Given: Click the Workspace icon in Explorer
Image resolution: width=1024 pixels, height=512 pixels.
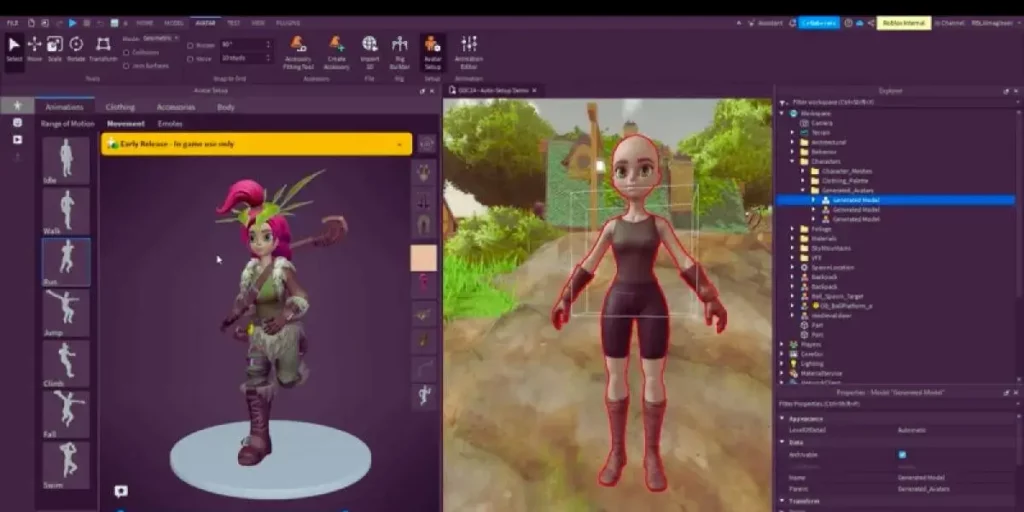Looking at the screenshot, I should [x=793, y=113].
